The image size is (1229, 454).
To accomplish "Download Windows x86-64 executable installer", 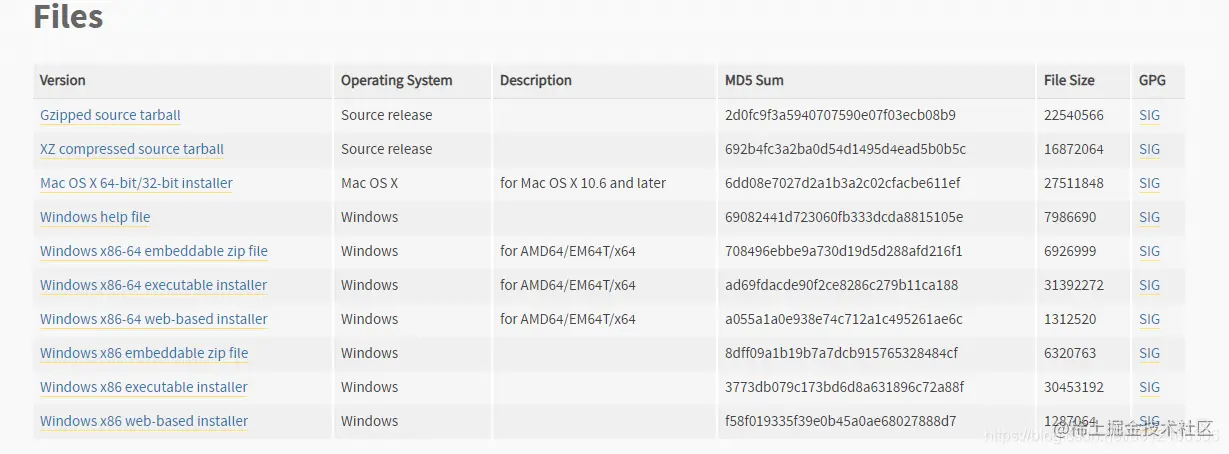I will click(153, 285).
